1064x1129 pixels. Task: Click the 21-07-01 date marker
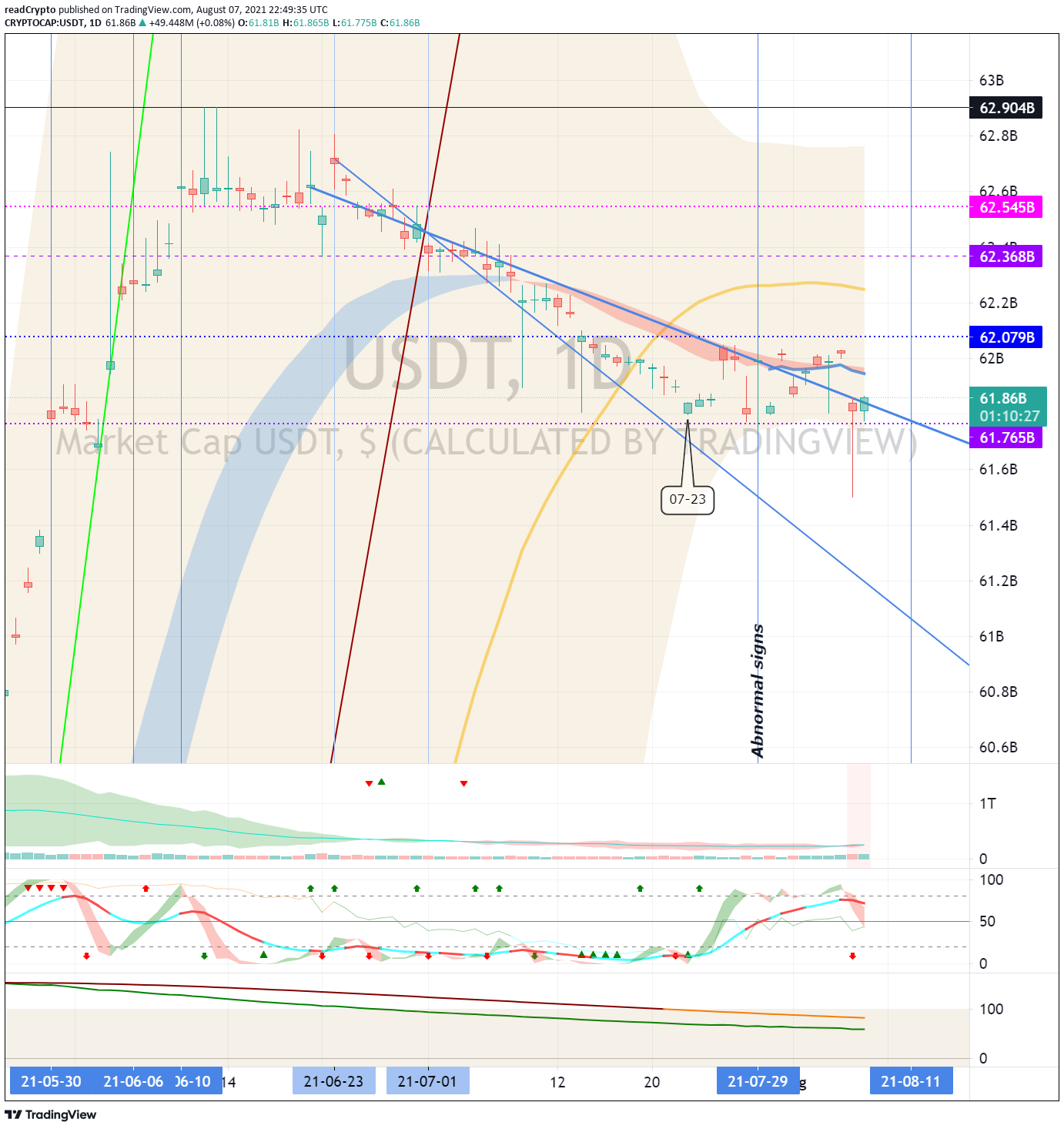click(x=427, y=1081)
